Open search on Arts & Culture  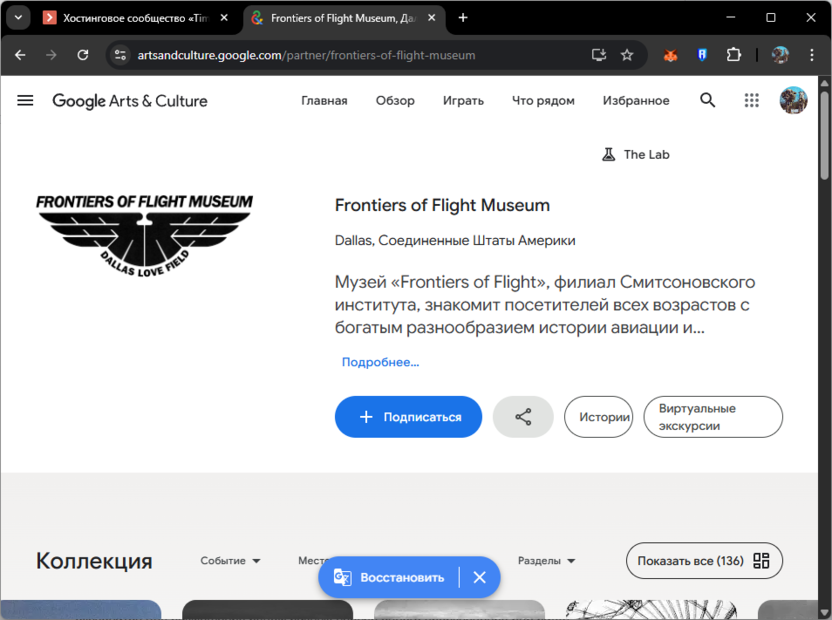707,100
